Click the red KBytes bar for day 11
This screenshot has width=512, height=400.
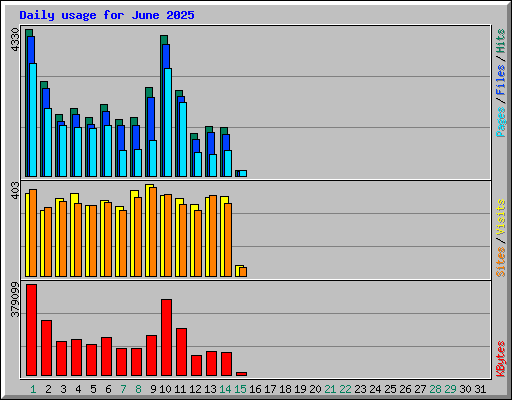[181, 352]
